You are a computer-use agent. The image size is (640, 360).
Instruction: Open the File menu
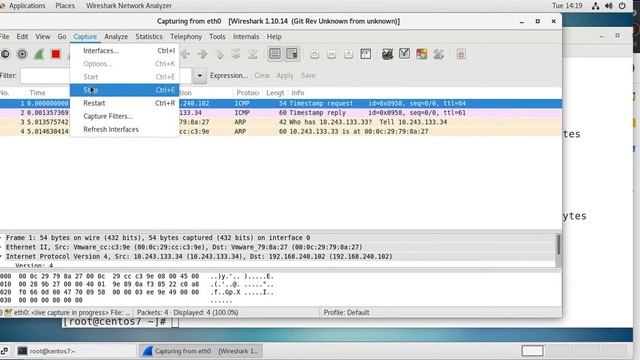[4, 36]
